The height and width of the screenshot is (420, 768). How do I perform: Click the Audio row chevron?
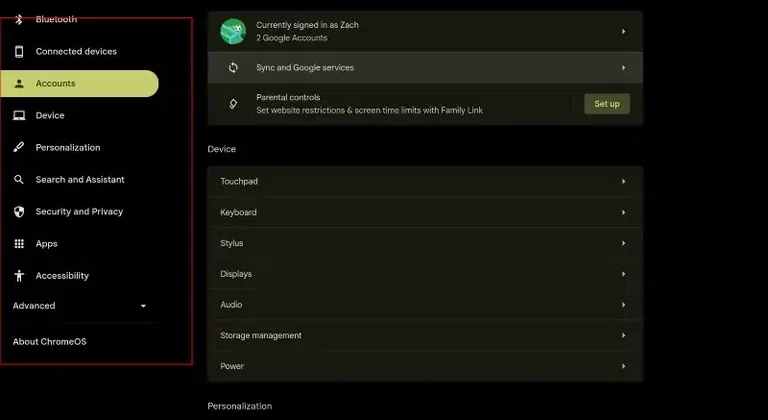624,305
